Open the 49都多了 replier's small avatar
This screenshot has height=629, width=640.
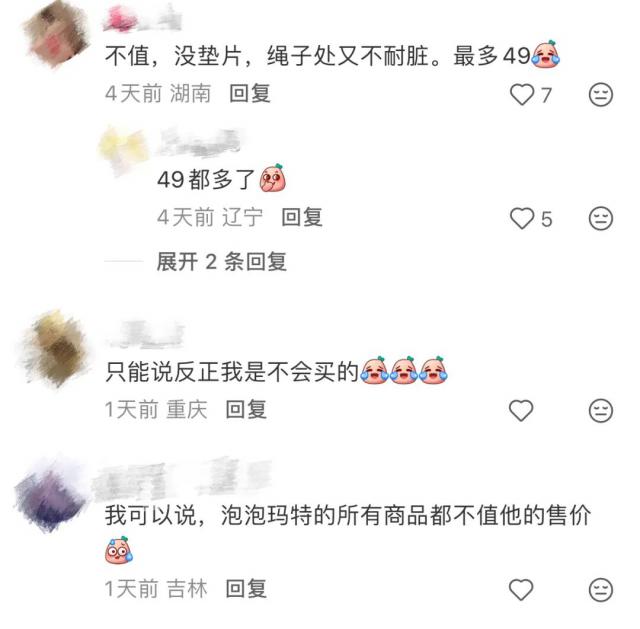[x=123, y=149]
